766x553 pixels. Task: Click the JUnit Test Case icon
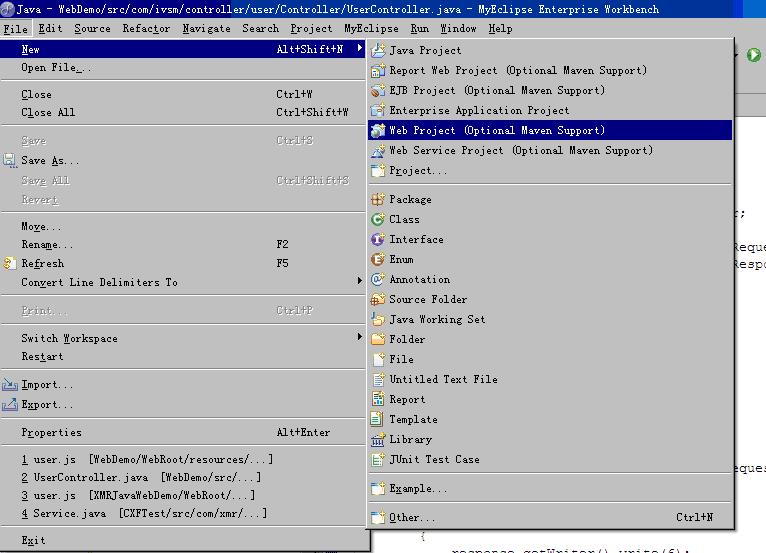[378, 459]
